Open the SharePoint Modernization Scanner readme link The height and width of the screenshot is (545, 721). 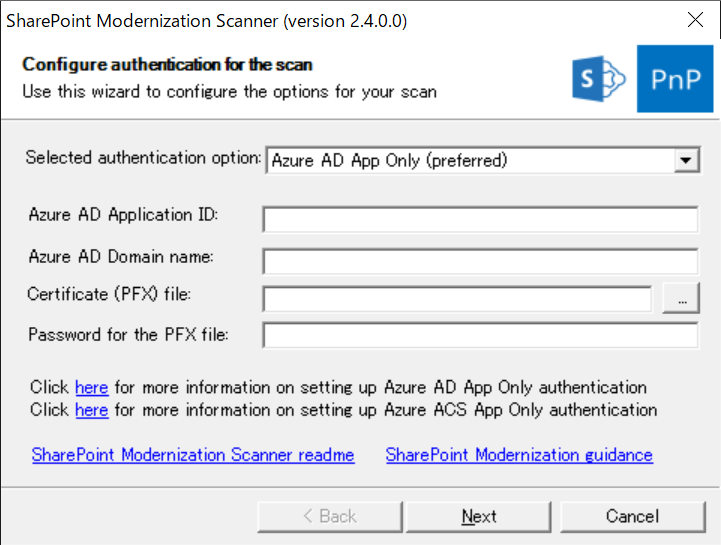click(193, 455)
